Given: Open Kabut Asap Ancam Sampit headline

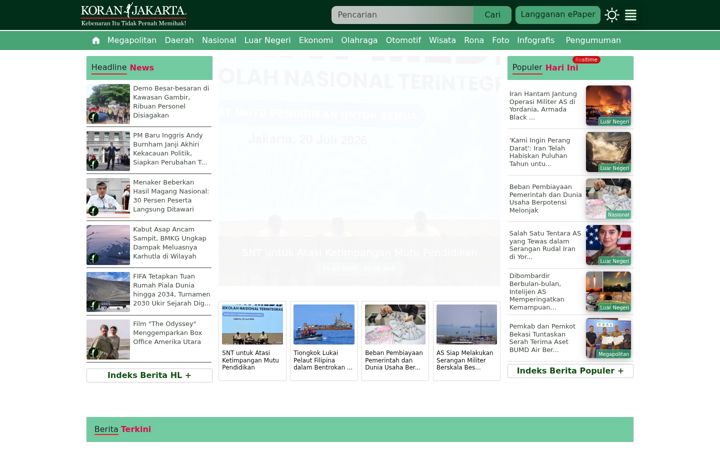Looking at the screenshot, I should click(x=171, y=243).
